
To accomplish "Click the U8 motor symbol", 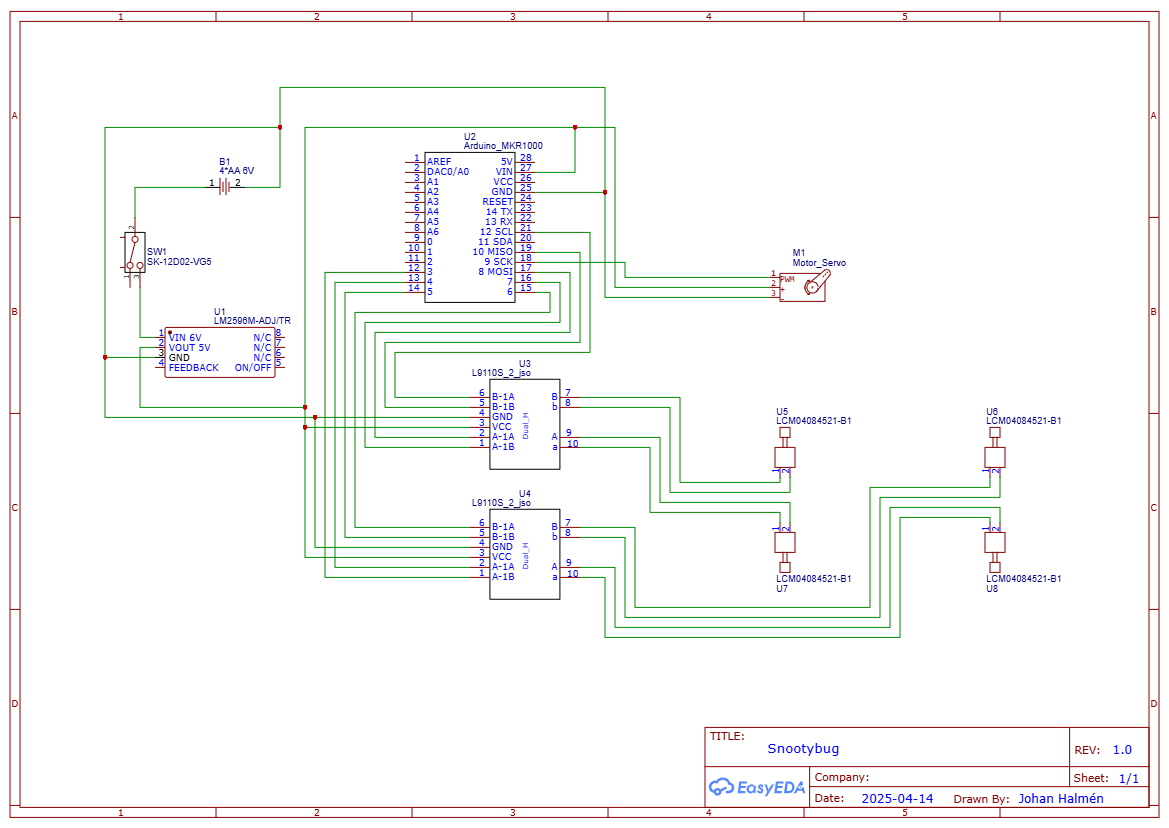I will point(995,549).
